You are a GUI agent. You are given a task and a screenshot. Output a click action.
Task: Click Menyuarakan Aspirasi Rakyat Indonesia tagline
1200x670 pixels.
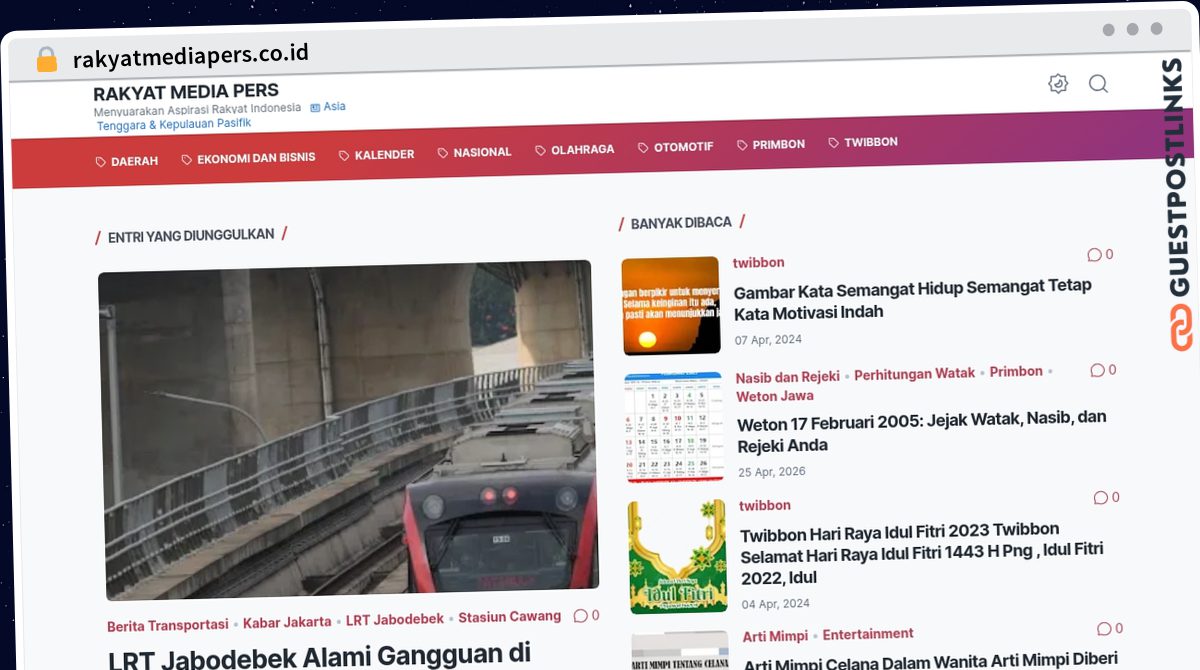pos(197,110)
